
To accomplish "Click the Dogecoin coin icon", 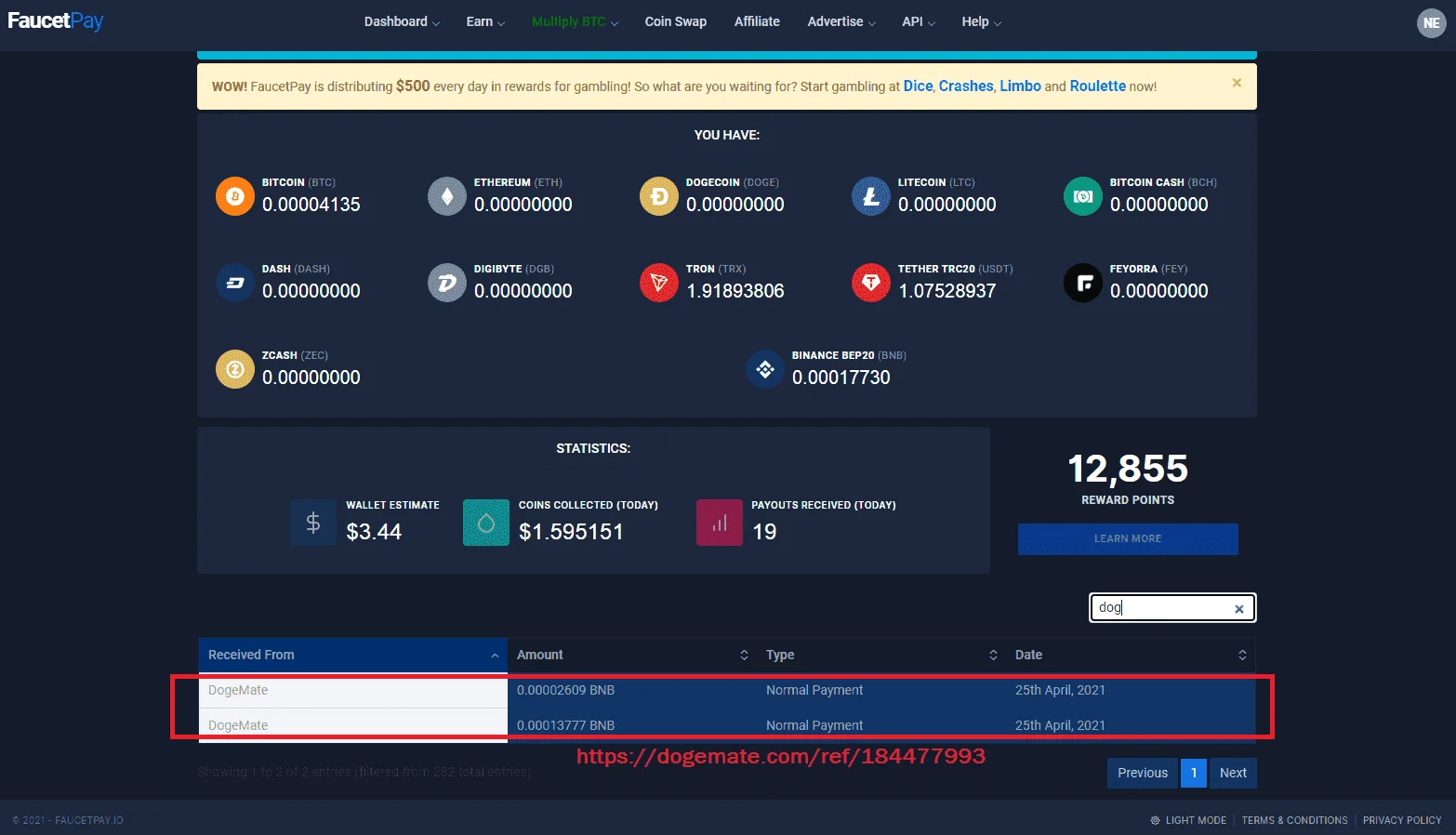I will pos(659,196).
